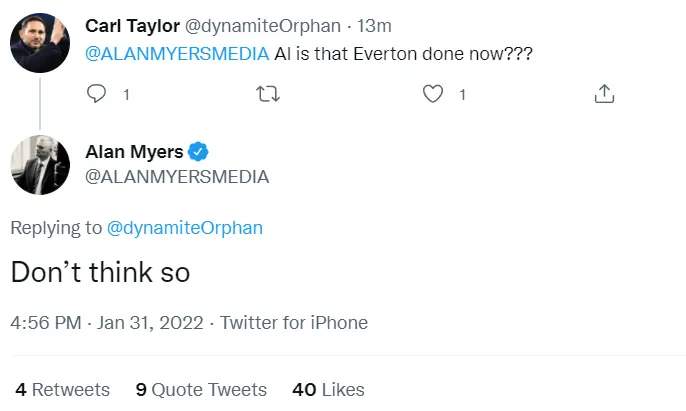Image resolution: width=686 pixels, height=411 pixels.
Task: Click the share icon on Carl's tweet
Action: (x=603, y=94)
